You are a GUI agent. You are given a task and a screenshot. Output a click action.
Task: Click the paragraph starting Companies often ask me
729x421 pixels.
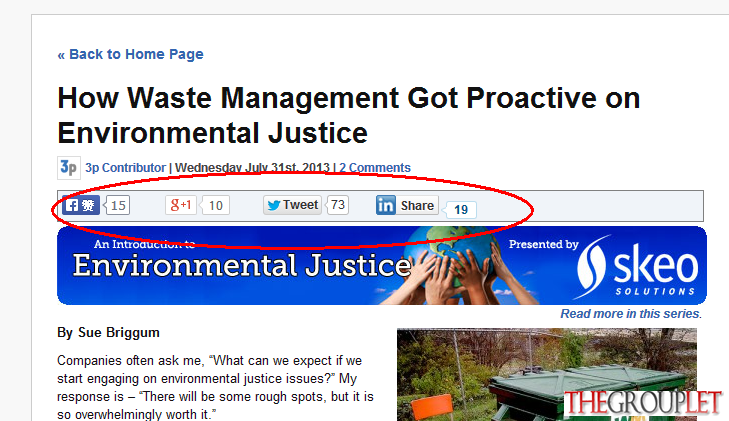(215, 387)
